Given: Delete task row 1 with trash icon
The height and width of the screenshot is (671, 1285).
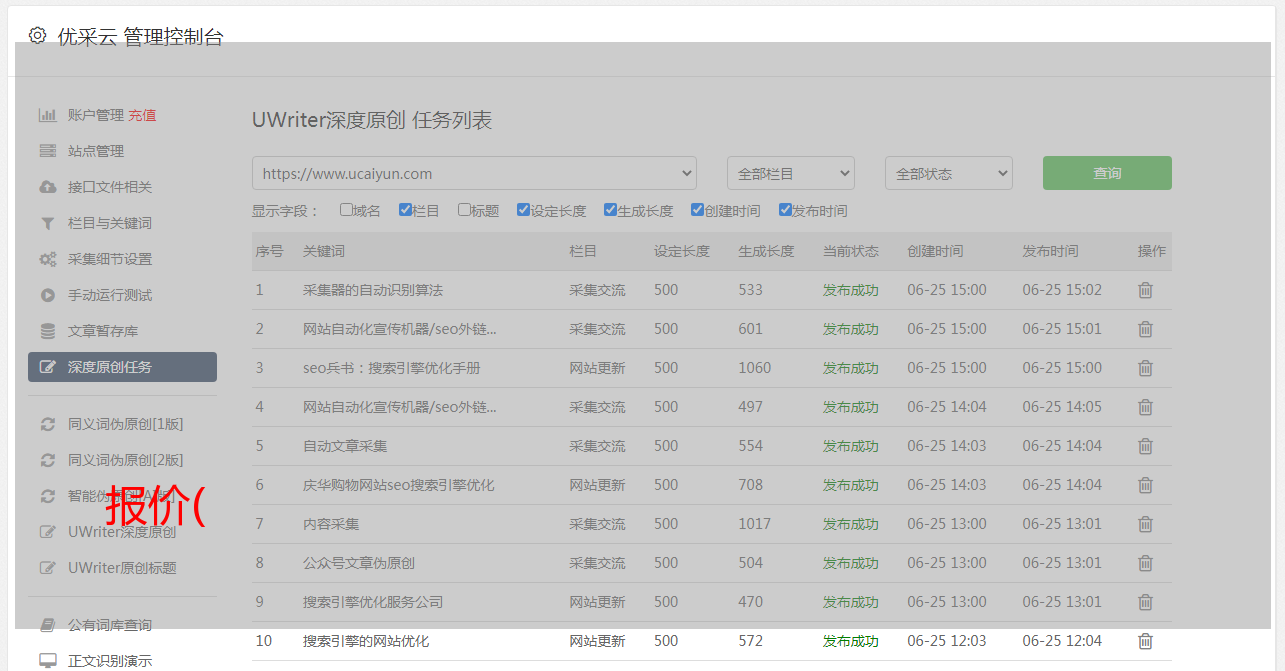Looking at the screenshot, I should tap(1145, 290).
